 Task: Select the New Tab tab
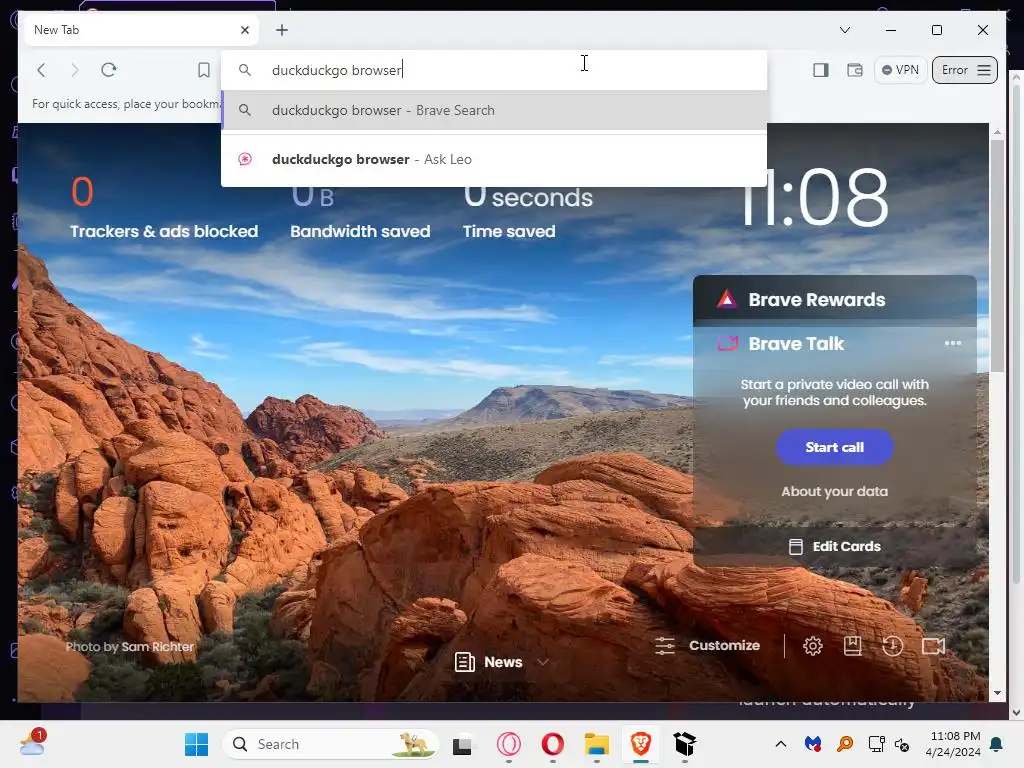click(140, 30)
